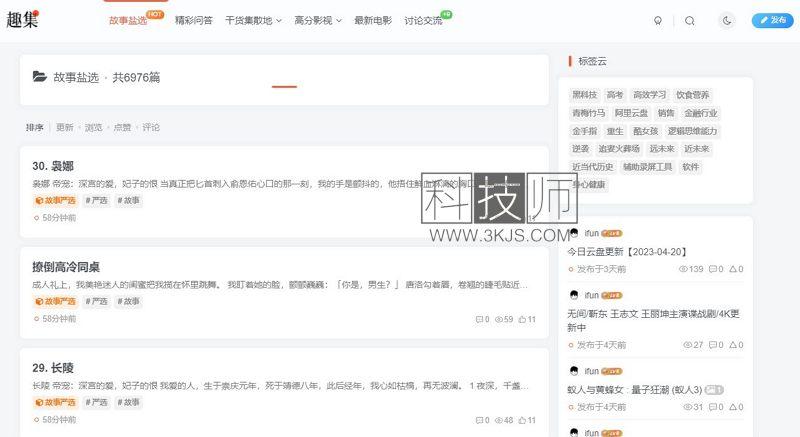Sort posts by 浏览
The height and width of the screenshot is (437, 800).
pyautogui.click(x=93, y=127)
